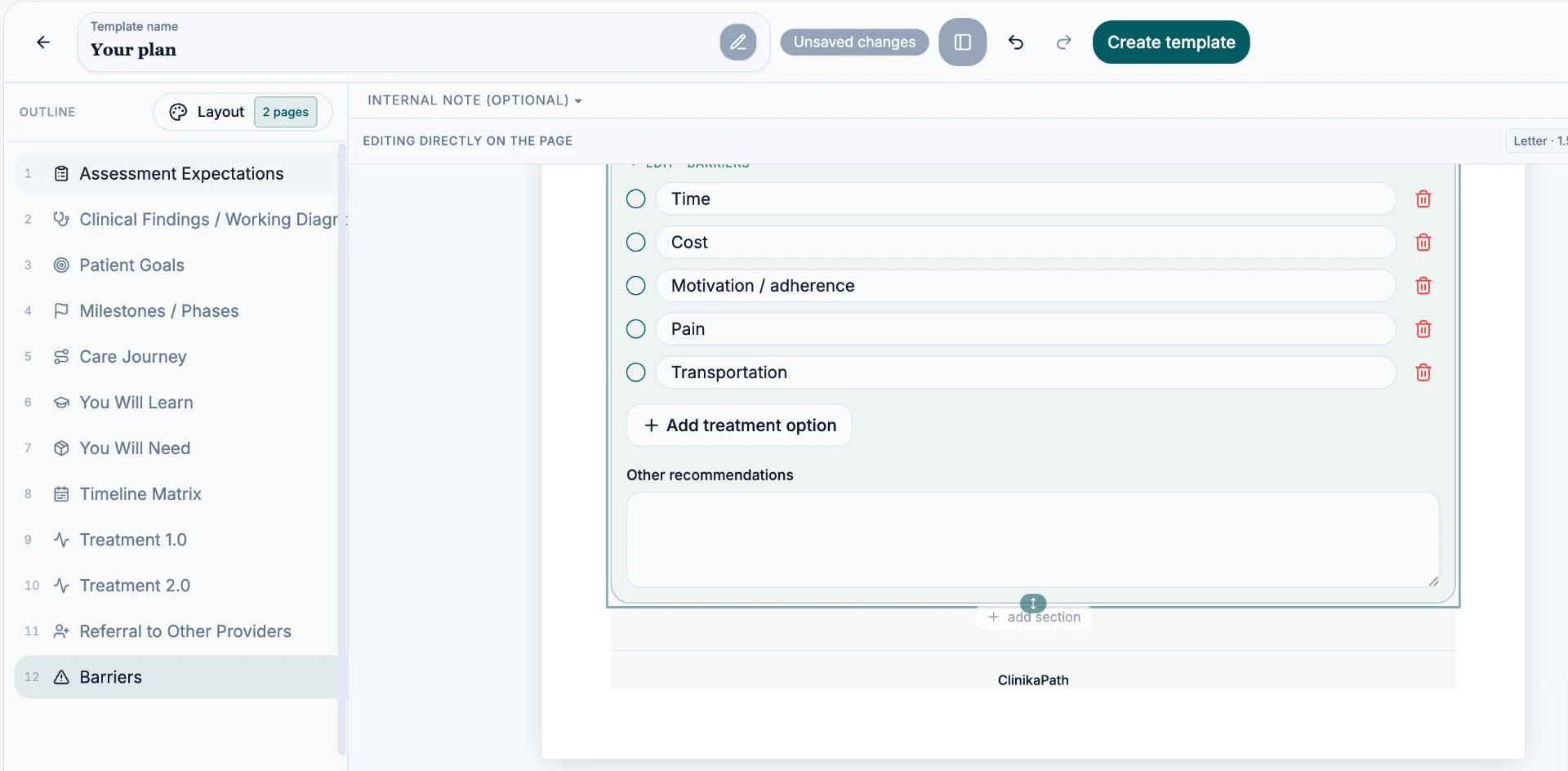Edit template name with pencil icon
The width and height of the screenshot is (1568, 771).
pos(737,42)
